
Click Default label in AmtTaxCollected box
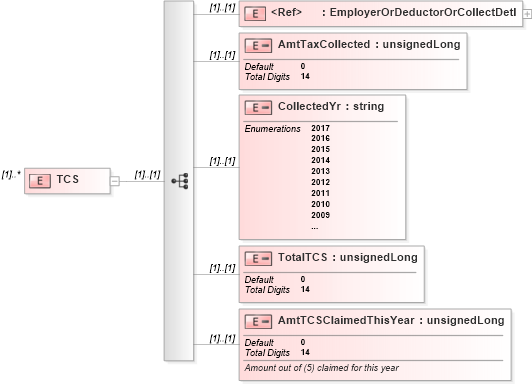[x=259, y=66]
